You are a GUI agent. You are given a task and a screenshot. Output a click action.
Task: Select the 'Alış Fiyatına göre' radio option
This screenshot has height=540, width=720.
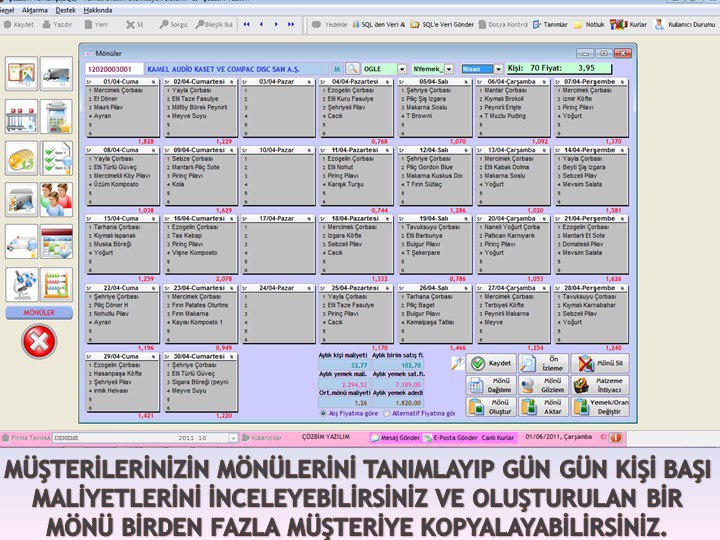(x=325, y=413)
